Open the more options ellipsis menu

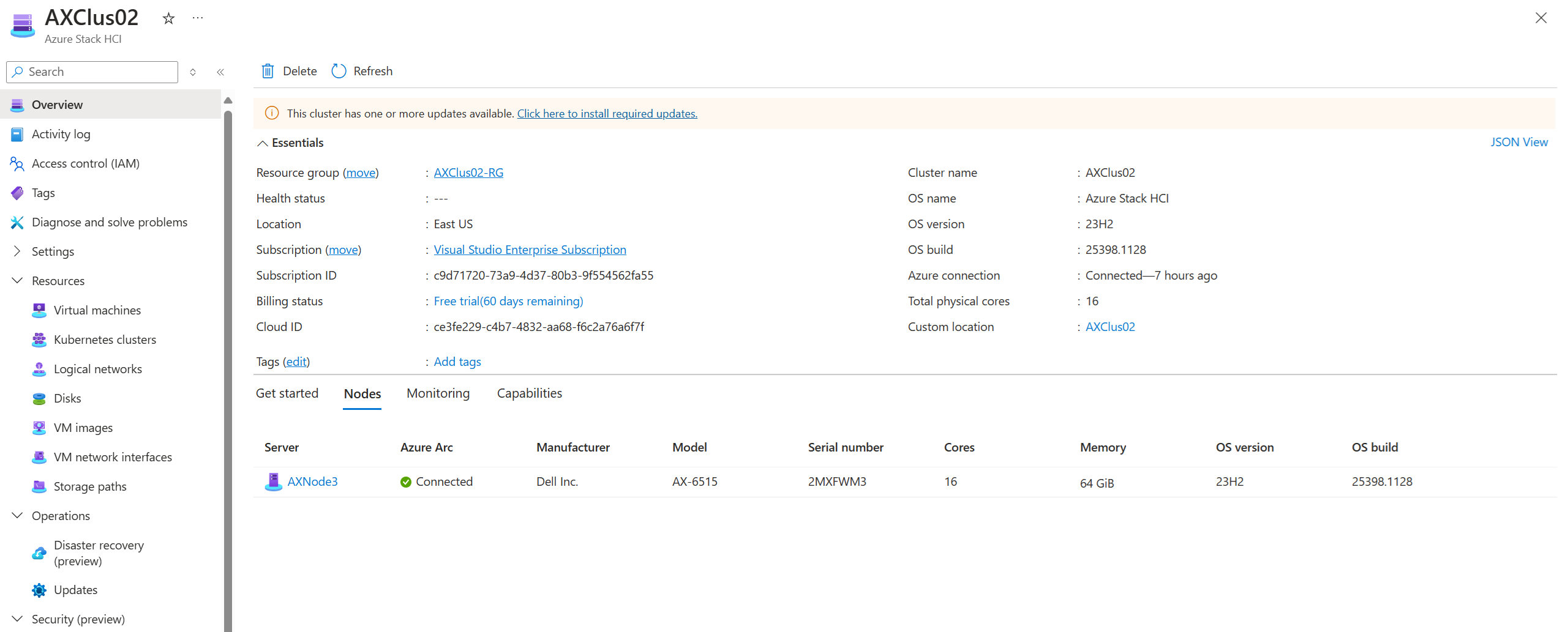click(x=198, y=18)
